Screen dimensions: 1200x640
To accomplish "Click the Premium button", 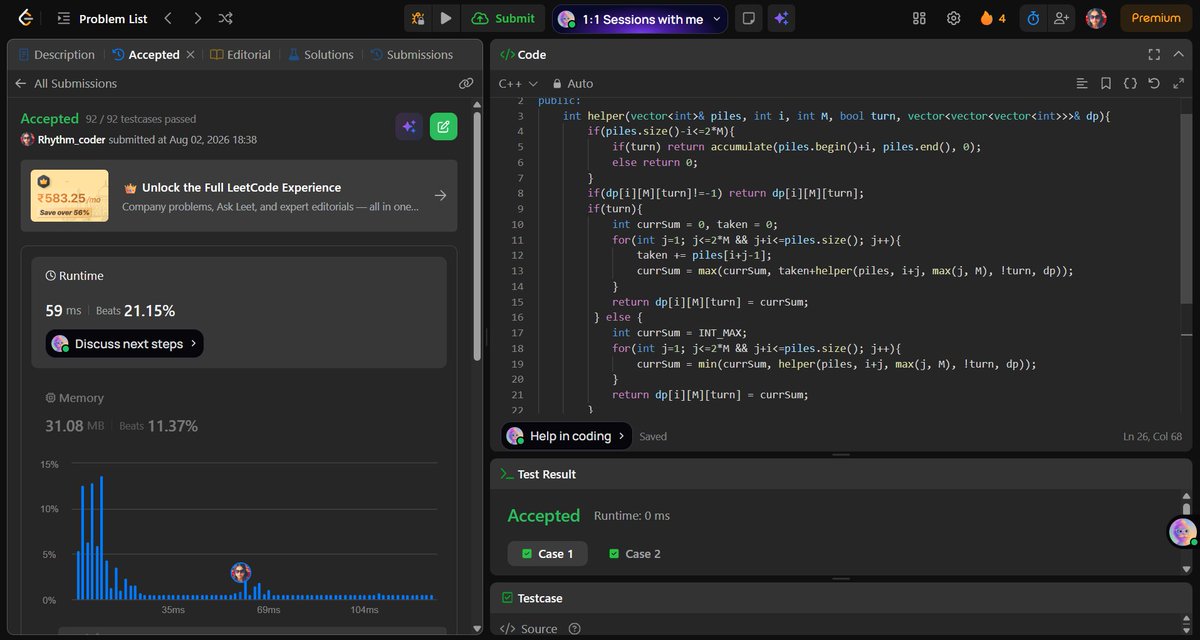I will click(x=1156, y=18).
